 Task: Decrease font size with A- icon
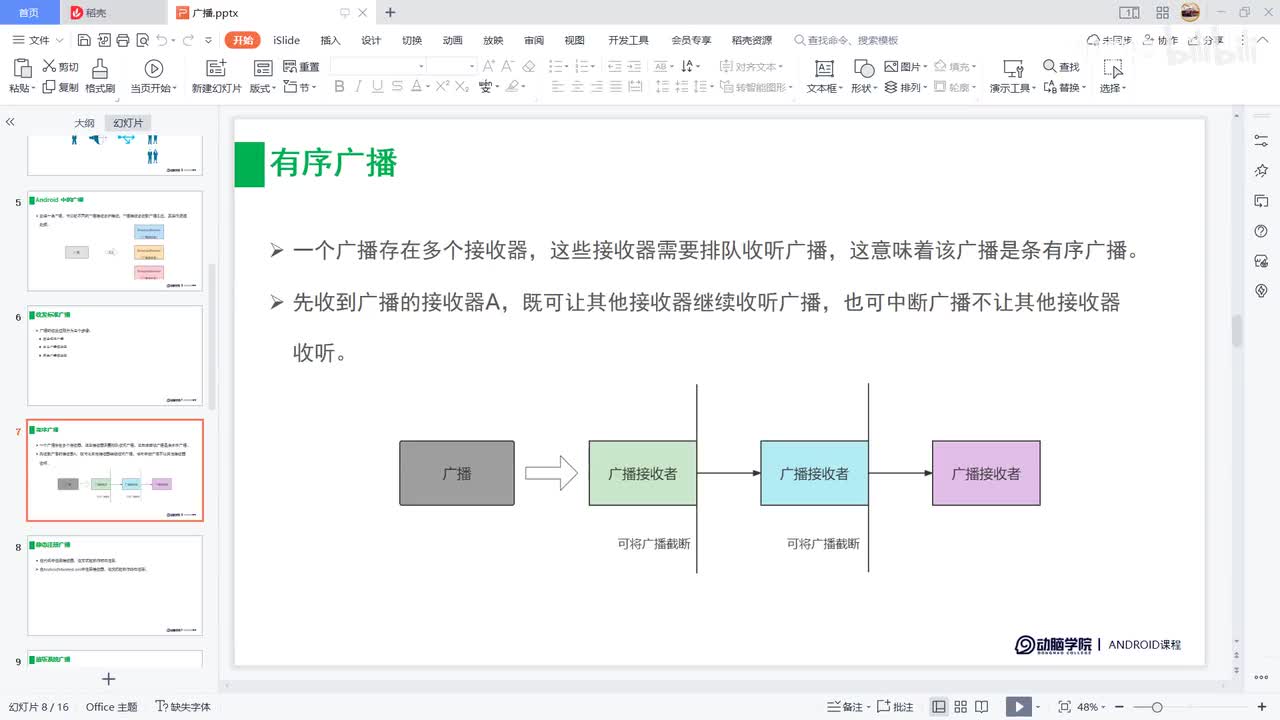[509, 66]
